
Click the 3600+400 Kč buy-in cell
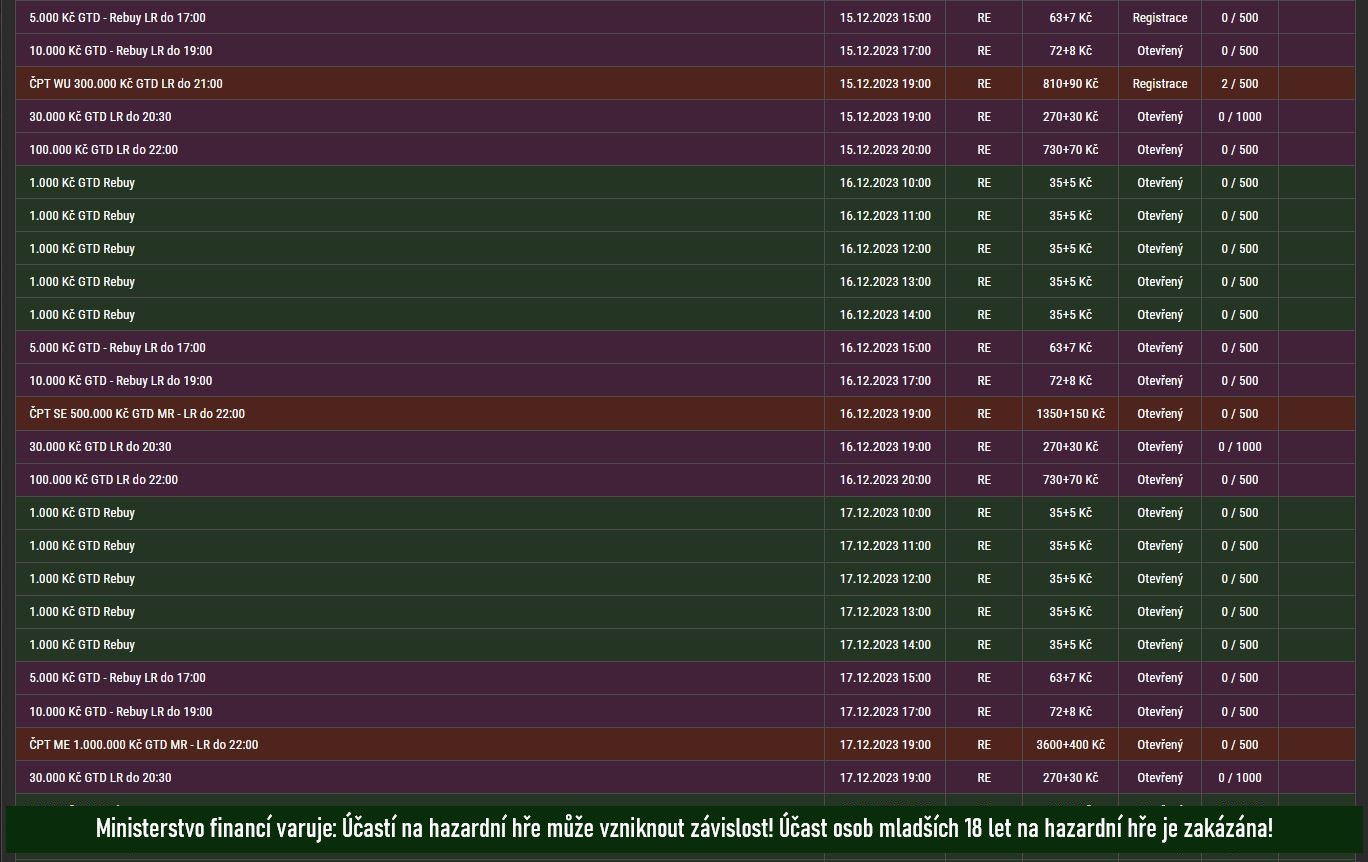coord(1070,745)
